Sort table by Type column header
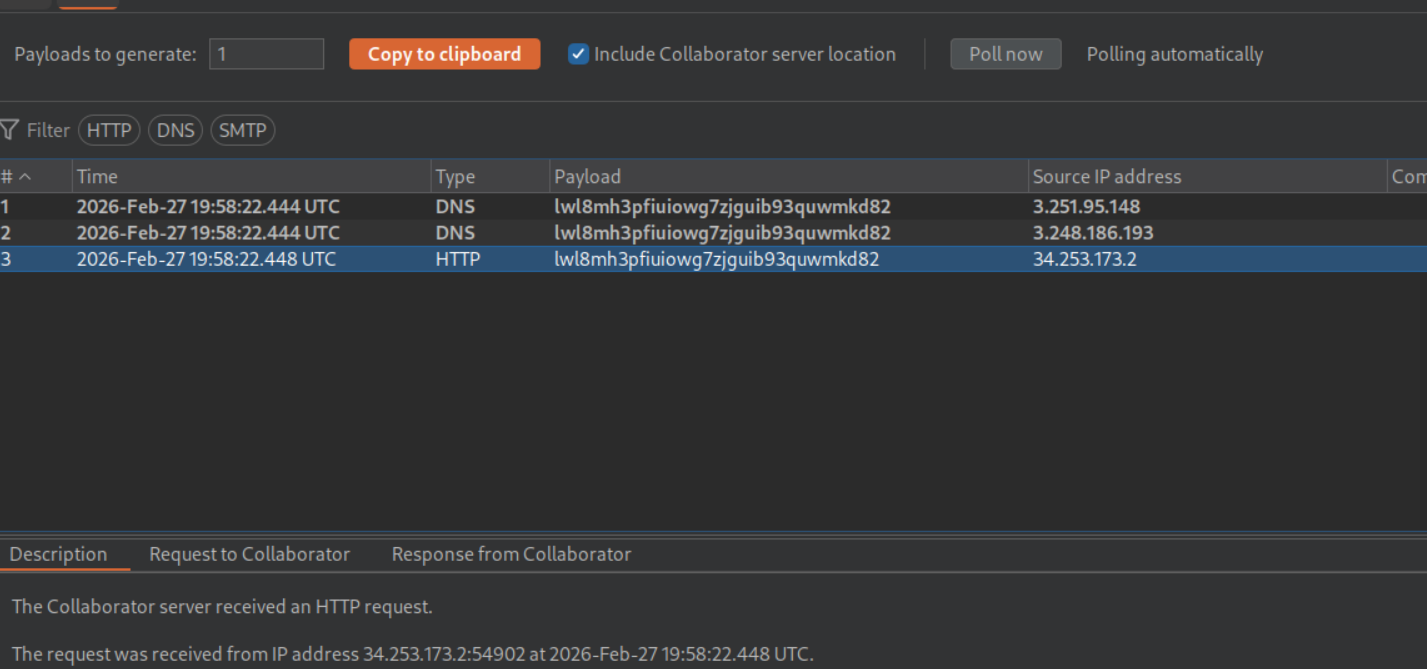 490,177
